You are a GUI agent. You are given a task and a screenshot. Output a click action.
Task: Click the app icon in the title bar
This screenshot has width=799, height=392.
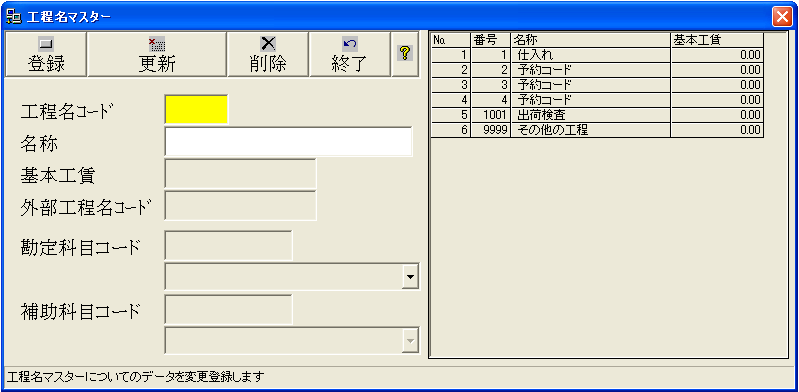[13, 17]
